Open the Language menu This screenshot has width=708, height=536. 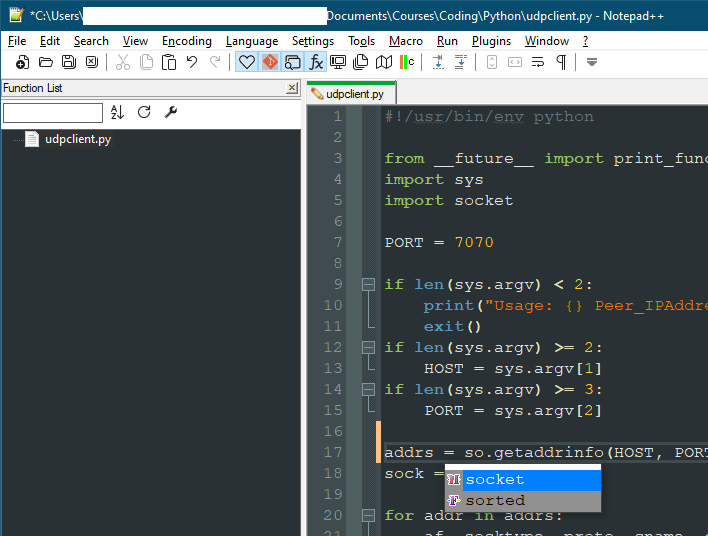click(x=252, y=41)
